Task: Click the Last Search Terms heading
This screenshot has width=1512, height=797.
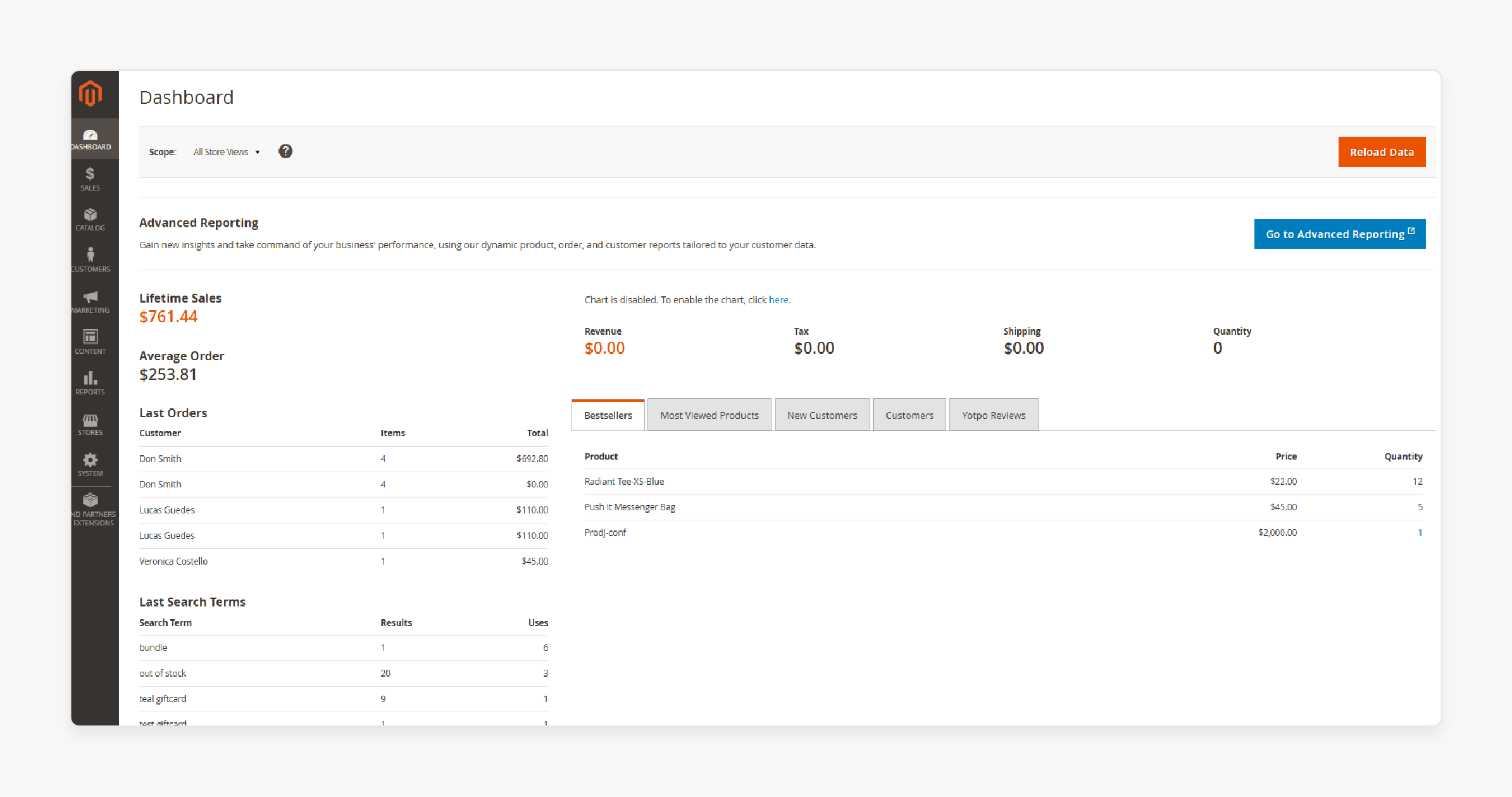Action: (192, 602)
